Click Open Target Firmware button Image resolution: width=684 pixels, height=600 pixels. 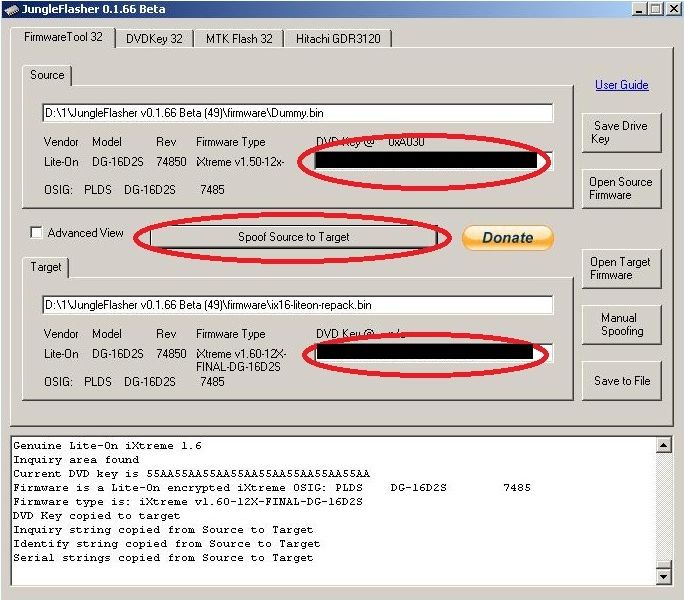620,268
